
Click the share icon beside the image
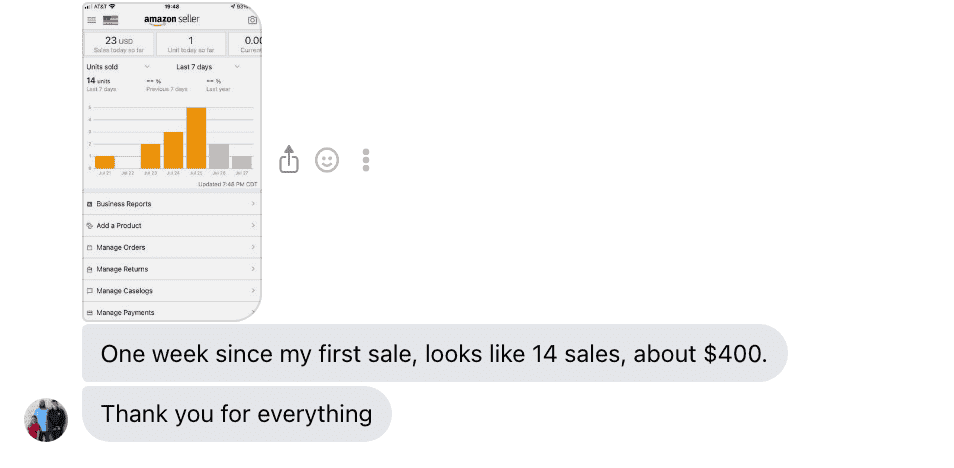pos(288,160)
